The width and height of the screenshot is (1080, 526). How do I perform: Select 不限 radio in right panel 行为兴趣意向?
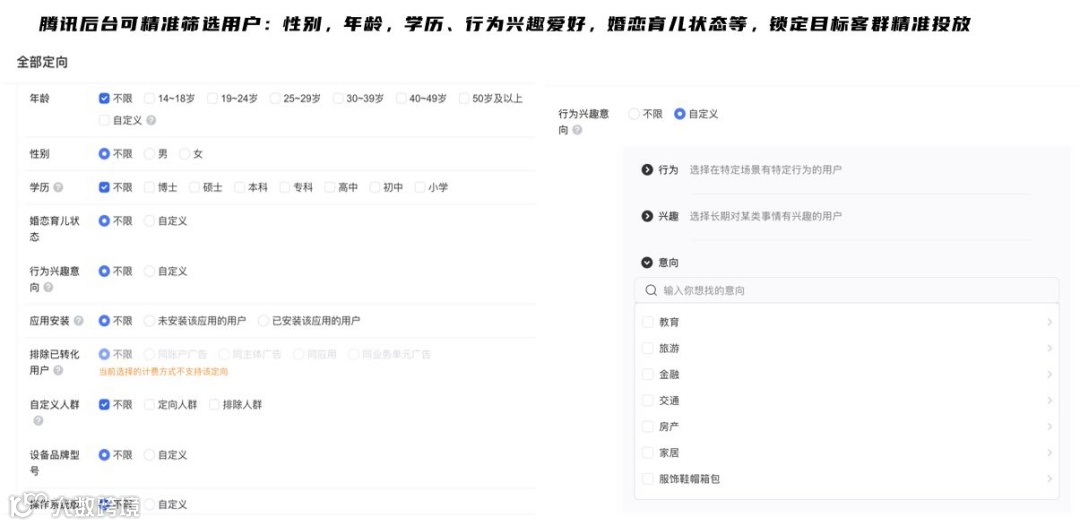[x=634, y=114]
